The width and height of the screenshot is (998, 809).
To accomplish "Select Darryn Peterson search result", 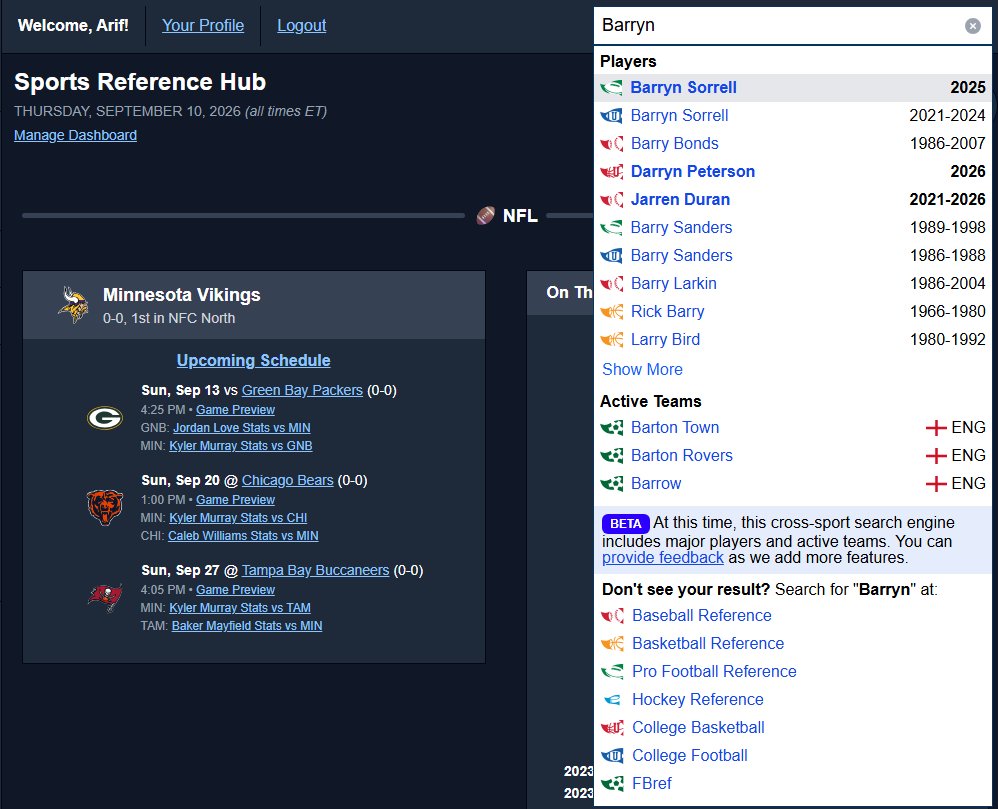I will [x=792, y=172].
